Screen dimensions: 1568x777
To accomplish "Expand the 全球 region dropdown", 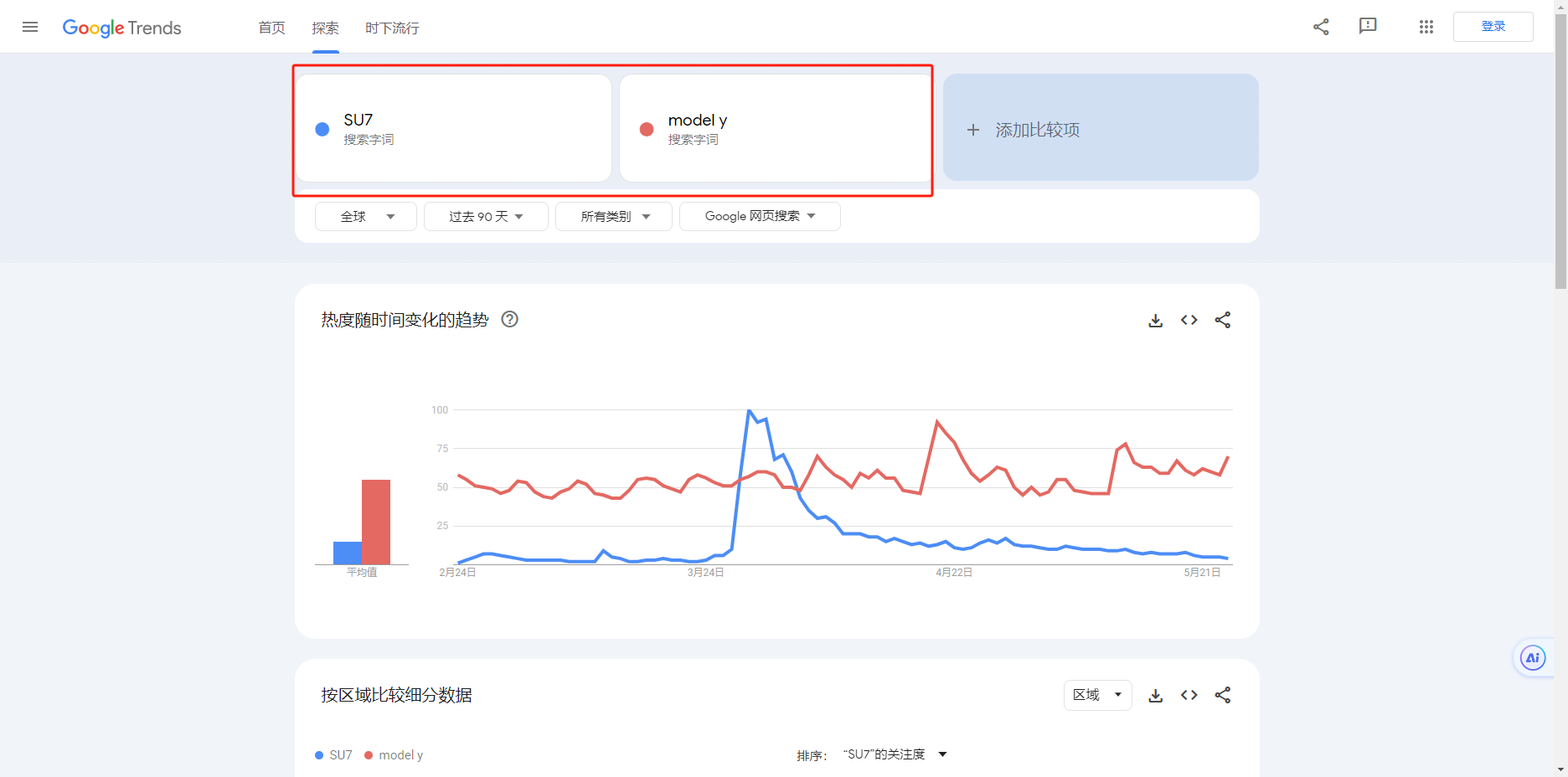I will coord(366,216).
